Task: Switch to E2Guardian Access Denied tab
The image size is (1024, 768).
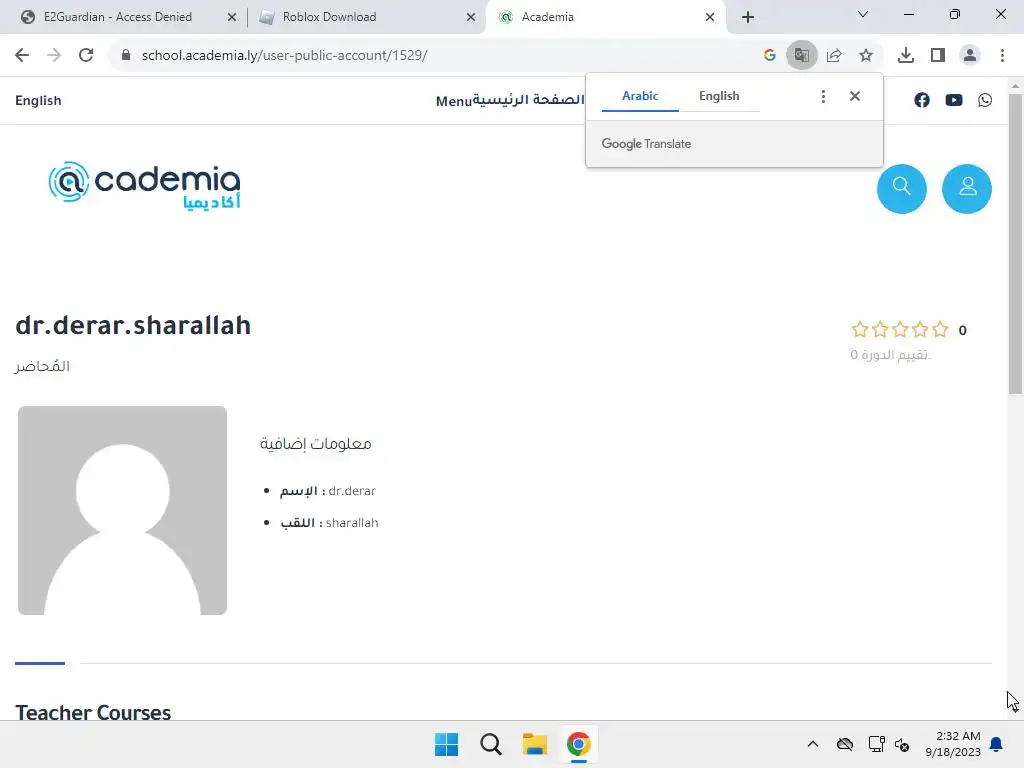Action: point(118,17)
